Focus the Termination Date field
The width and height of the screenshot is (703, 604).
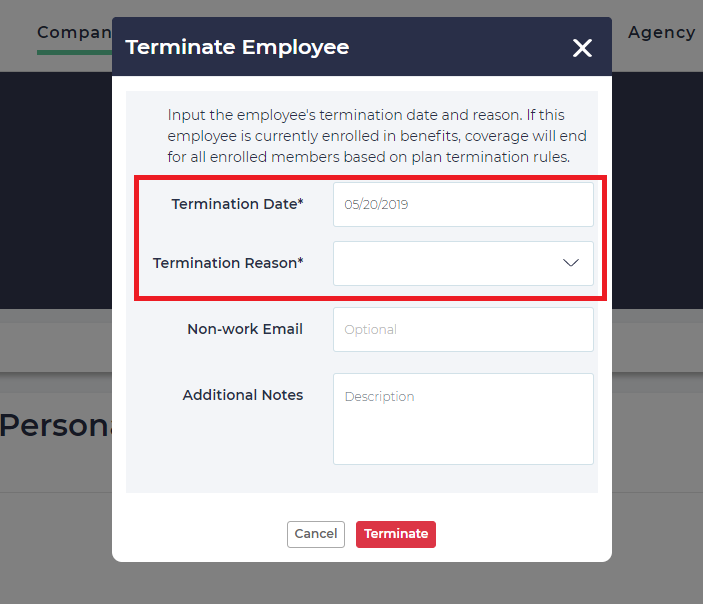pyautogui.click(x=462, y=204)
